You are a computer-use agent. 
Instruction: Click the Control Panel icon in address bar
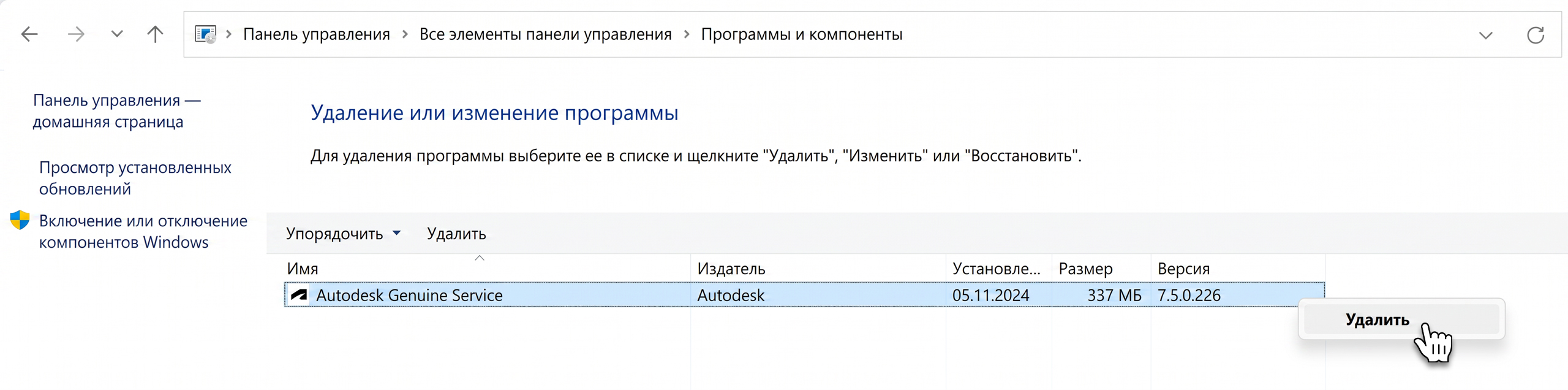tap(206, 34)
